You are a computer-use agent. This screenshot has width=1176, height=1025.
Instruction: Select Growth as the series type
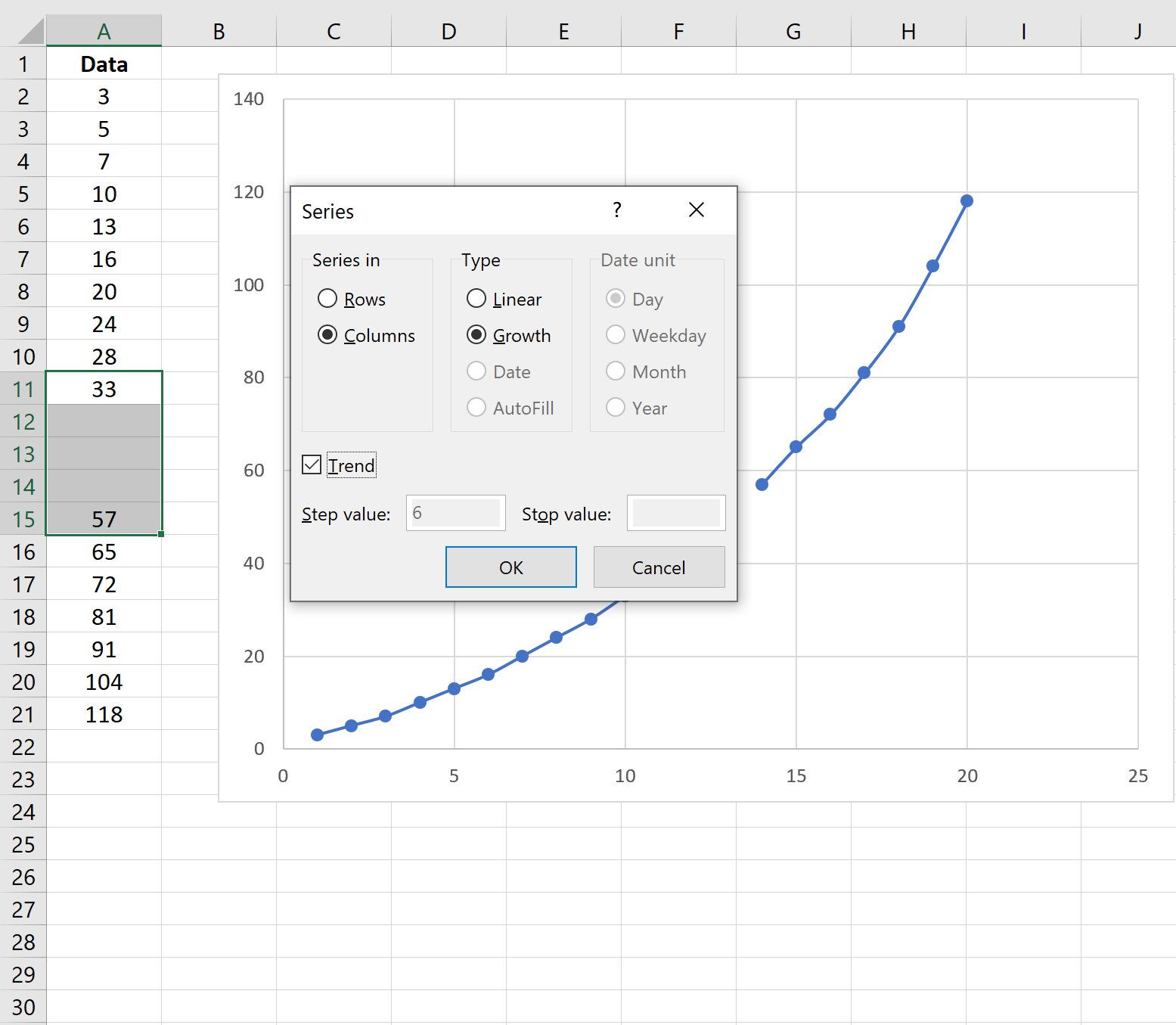point(476,335)
